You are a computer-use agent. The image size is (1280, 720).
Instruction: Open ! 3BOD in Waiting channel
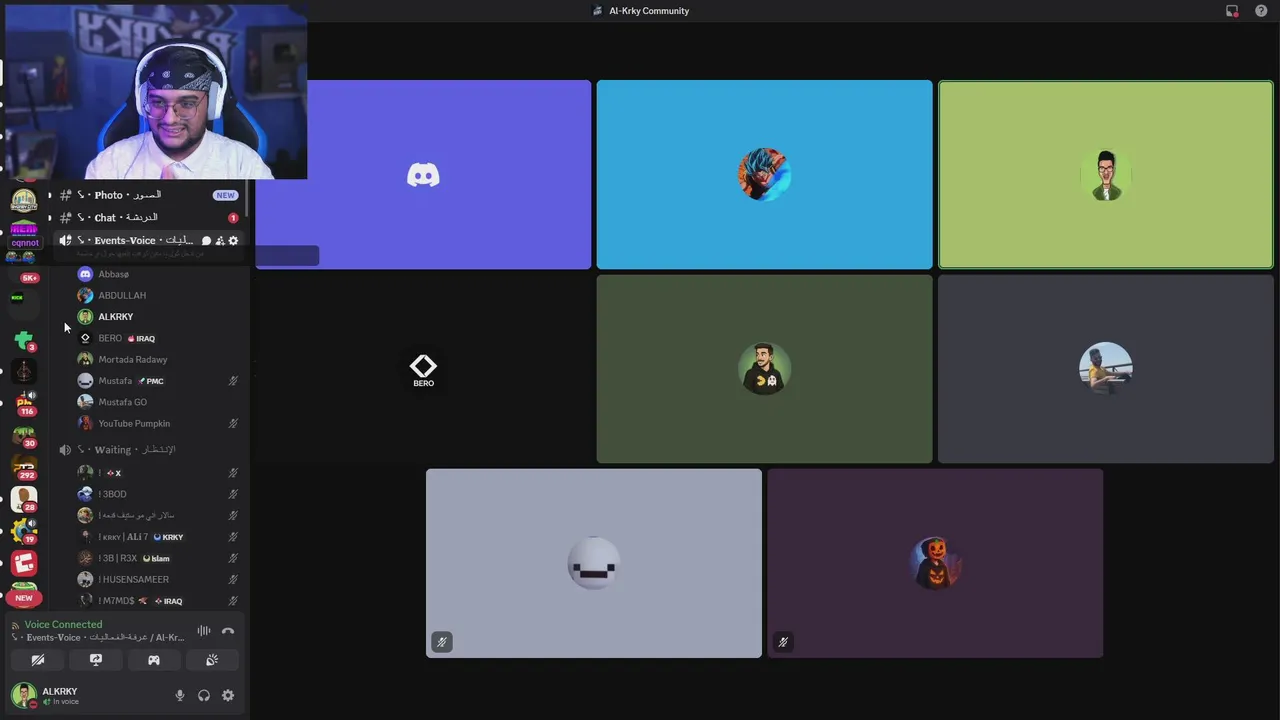point(158,494)
